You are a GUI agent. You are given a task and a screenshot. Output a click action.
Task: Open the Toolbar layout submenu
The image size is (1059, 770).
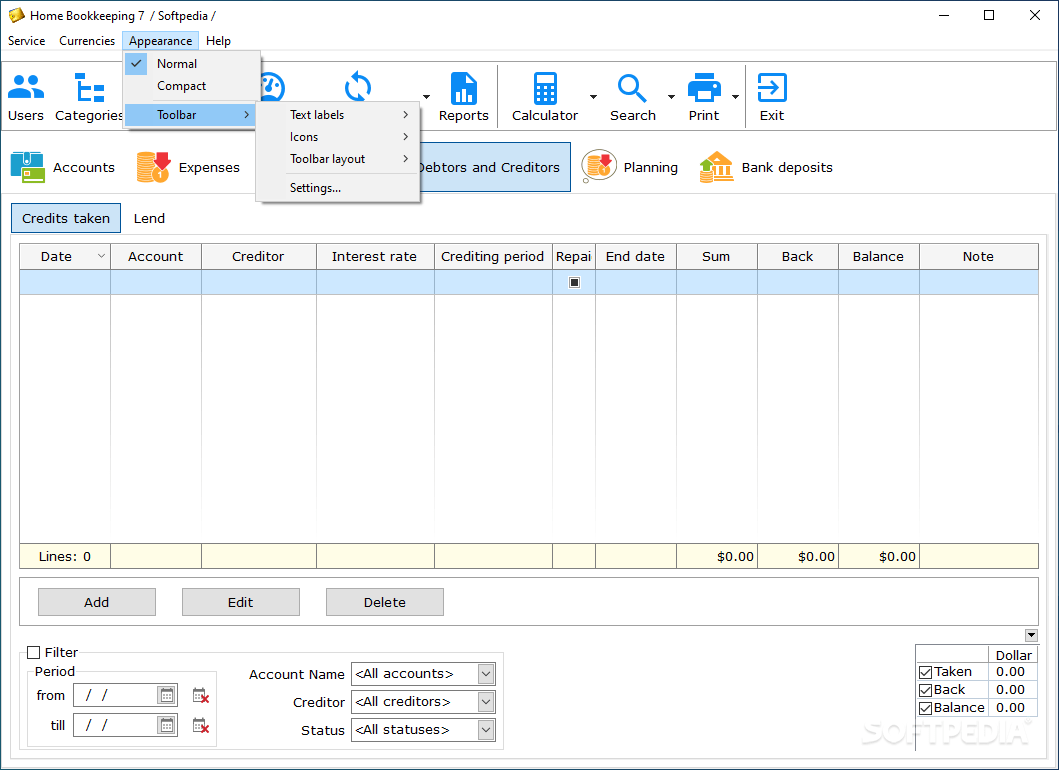tap(326, 159)
